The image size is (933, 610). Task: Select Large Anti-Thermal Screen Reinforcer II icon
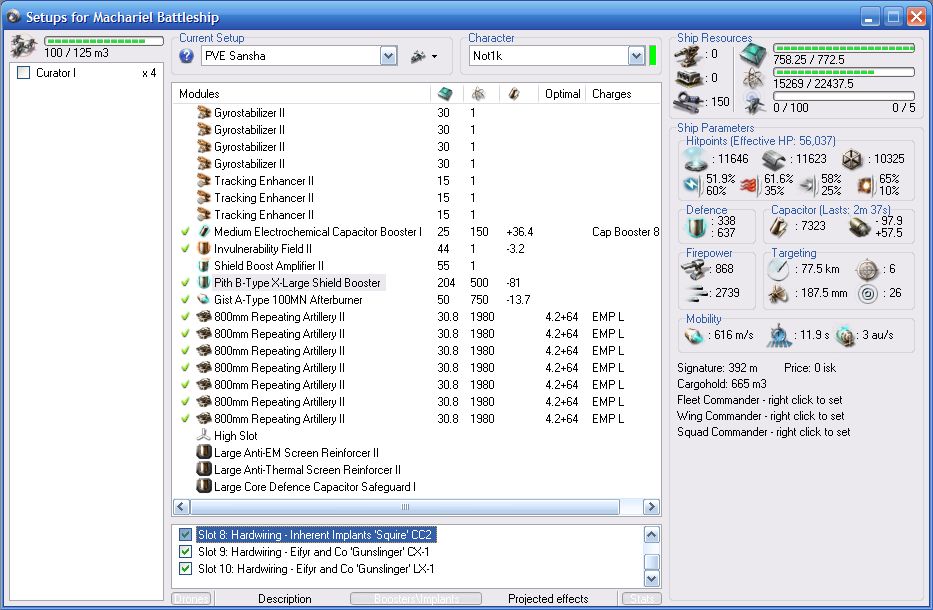click(204, 470)
